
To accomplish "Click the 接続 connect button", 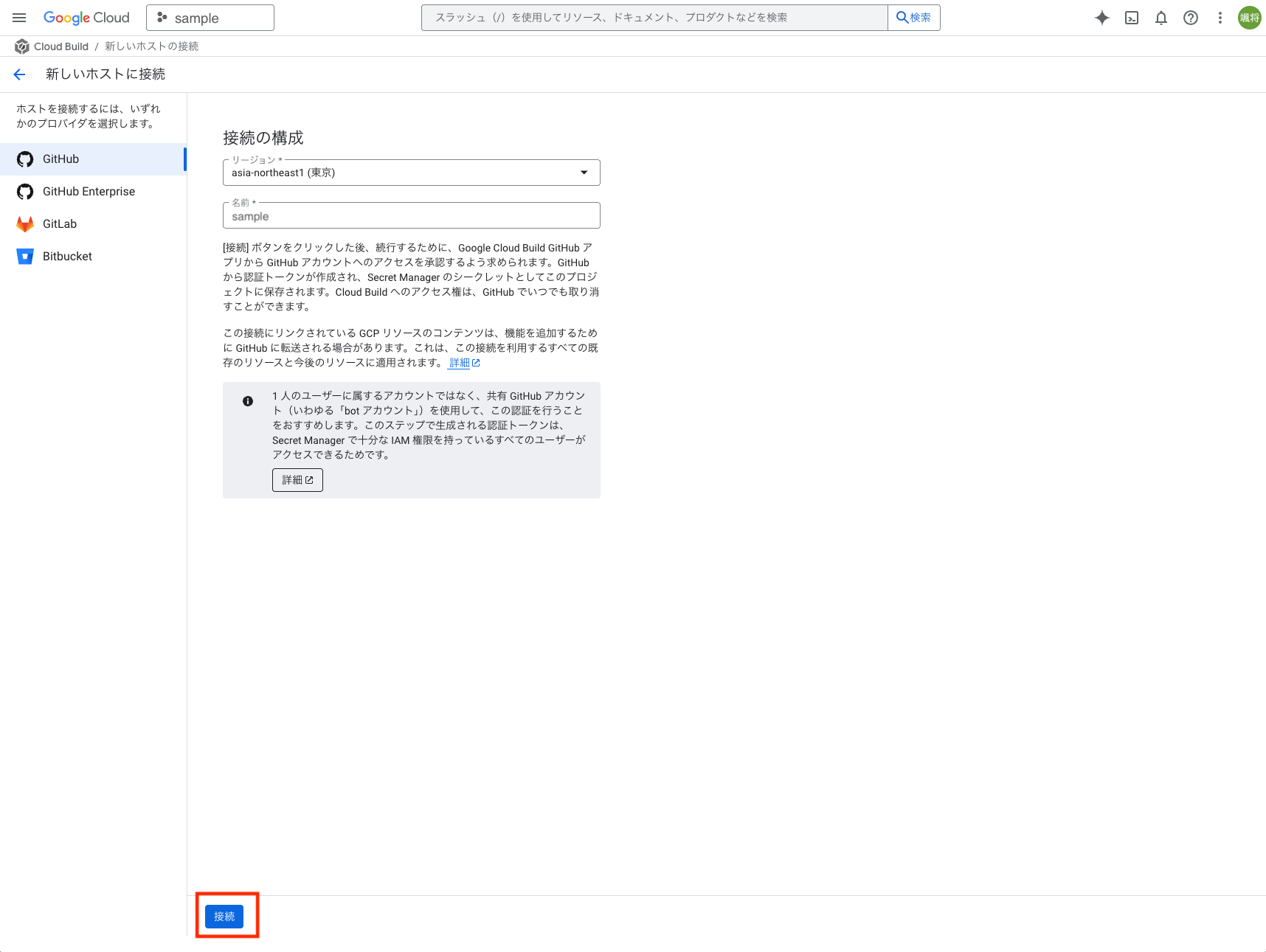I will tap(224, 916).
